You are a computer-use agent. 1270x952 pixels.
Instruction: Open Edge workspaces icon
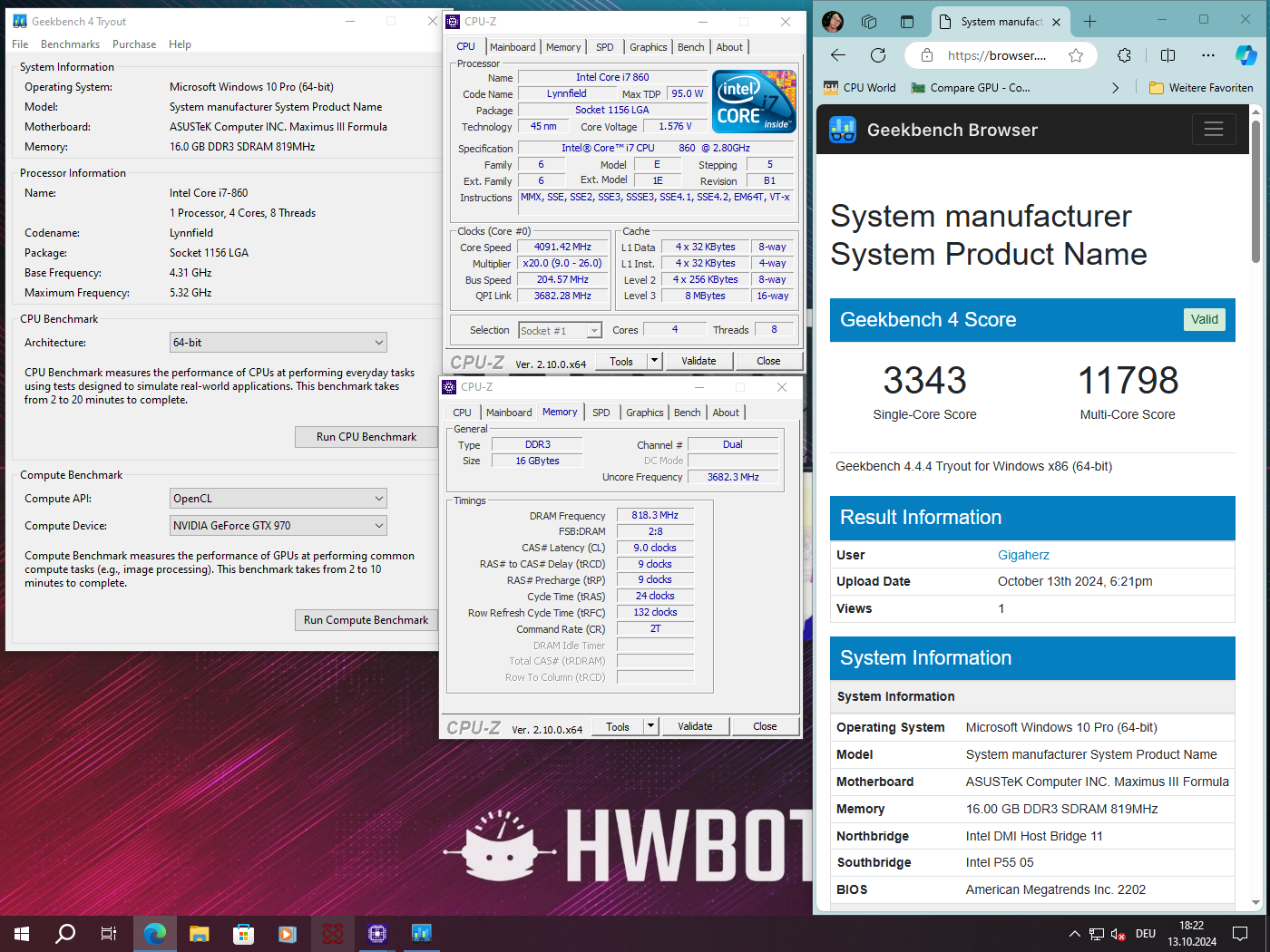[x=869, y=21]
